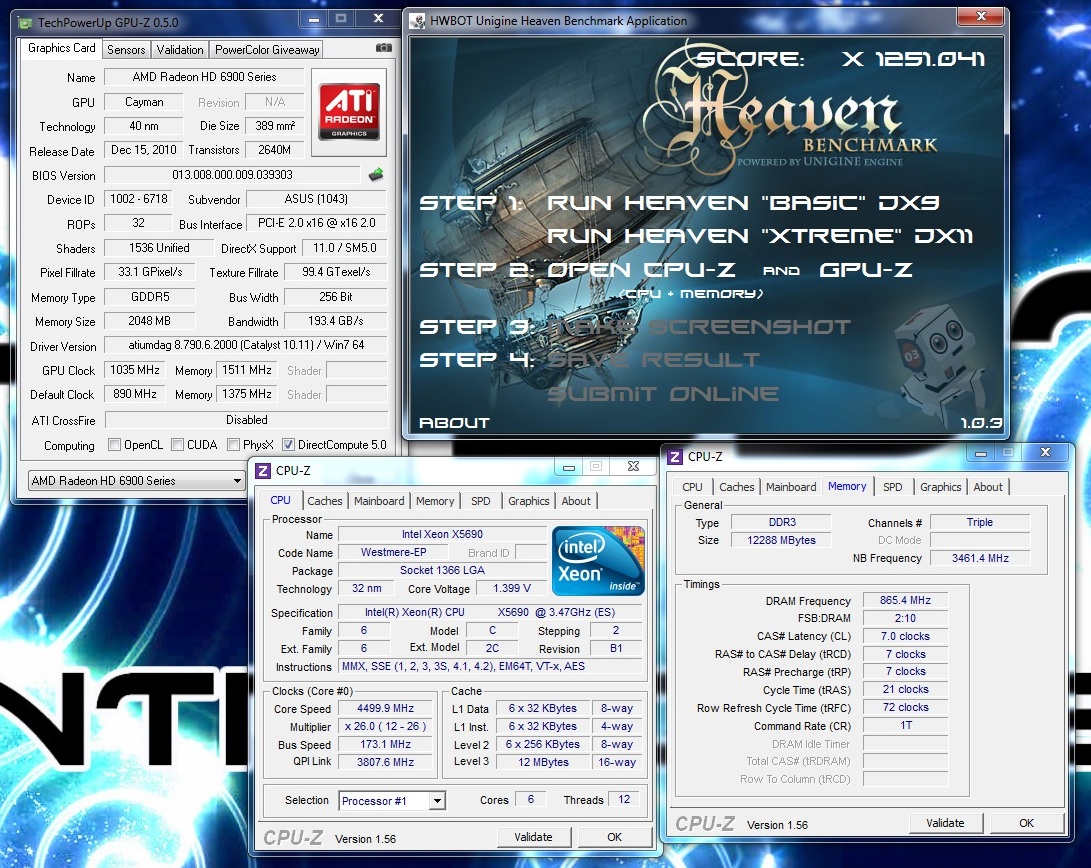
Task: Open the PowerColor Giveaway tab
Action: (x=266, y=49)
